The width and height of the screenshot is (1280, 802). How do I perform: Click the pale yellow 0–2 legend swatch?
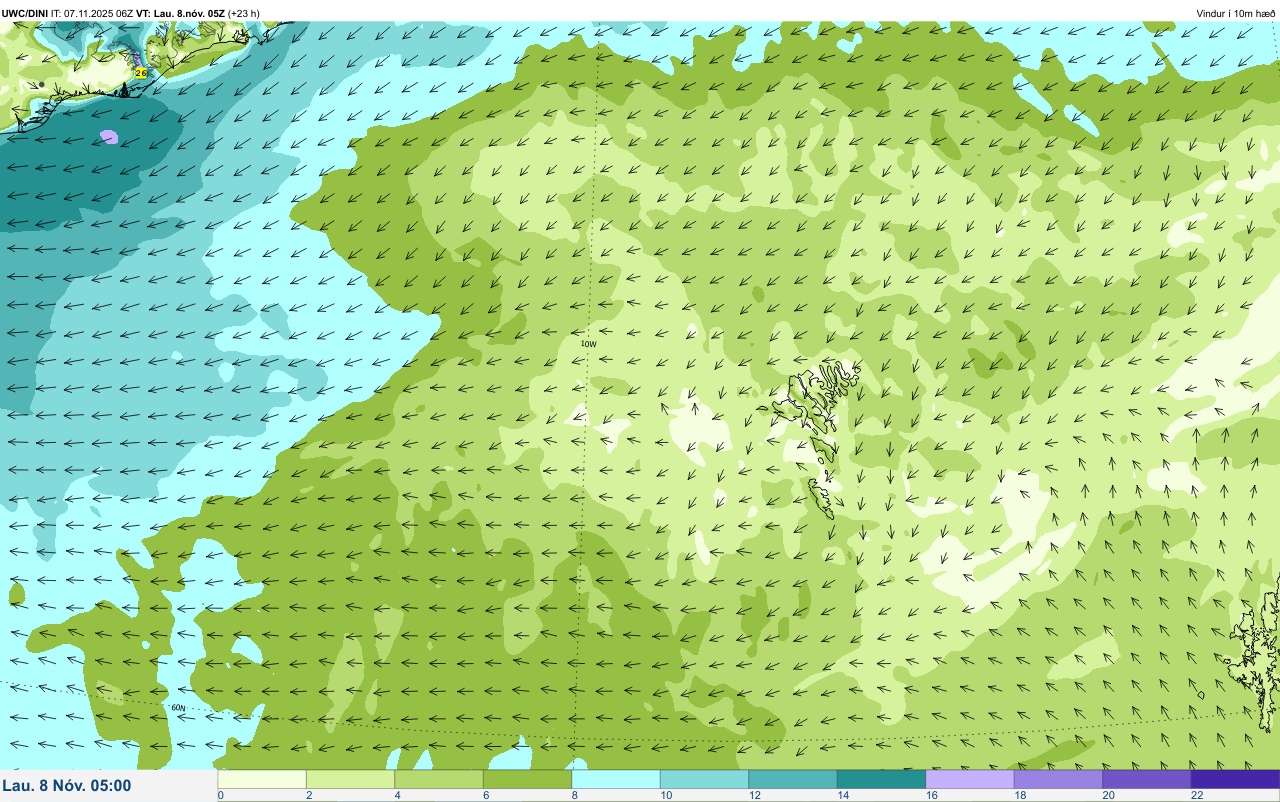point(262,779)
